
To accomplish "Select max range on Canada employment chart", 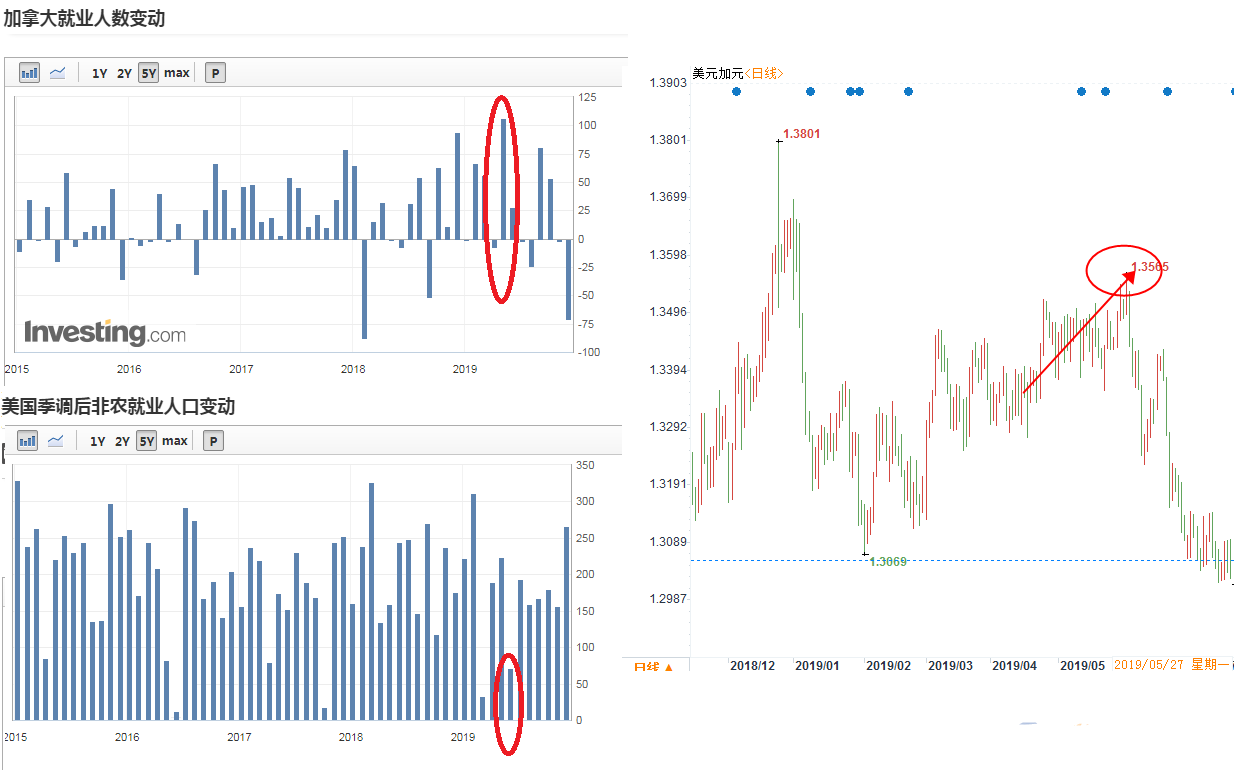I will [x=177, y=73].
